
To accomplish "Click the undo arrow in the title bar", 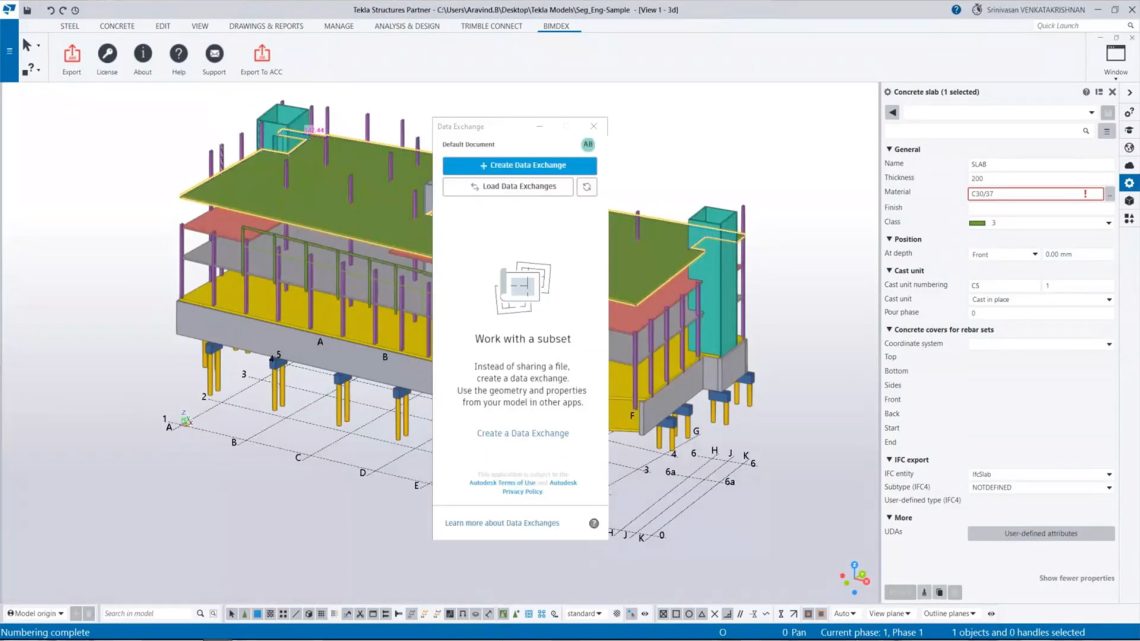I will coord(50,10).
